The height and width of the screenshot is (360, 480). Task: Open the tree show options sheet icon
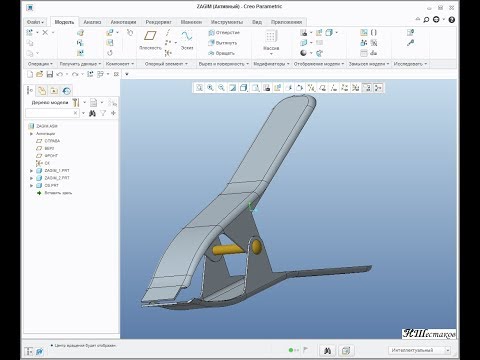(x=94, y=102)
